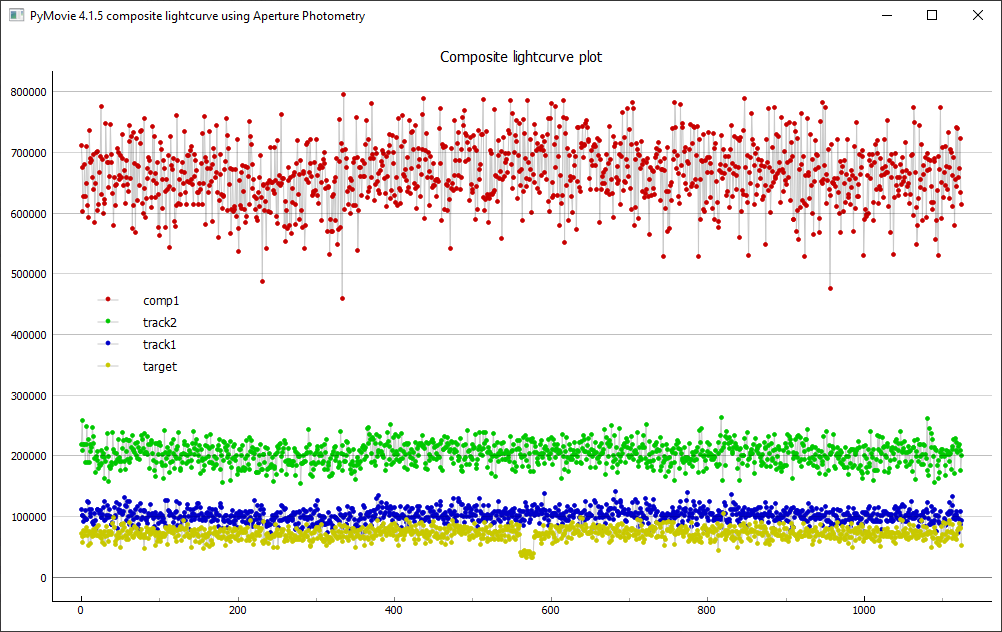Click the 800000 y-axis tick label
1002x632 pixels.
(27, 92)
